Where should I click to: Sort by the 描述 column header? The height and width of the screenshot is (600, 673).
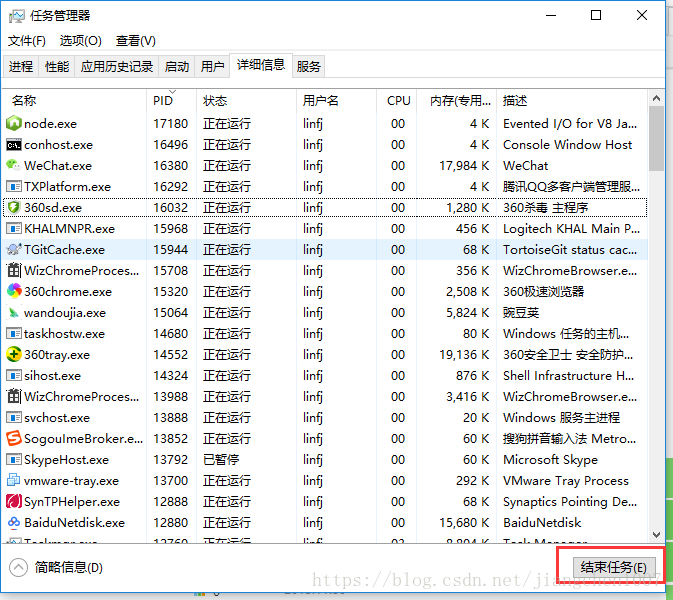572,101
